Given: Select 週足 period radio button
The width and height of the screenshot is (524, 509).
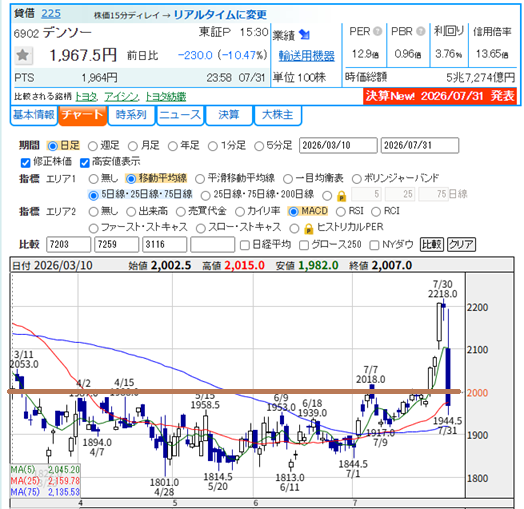Looking at the screenshot, I should pyautogui.click(x=93, y=146).
